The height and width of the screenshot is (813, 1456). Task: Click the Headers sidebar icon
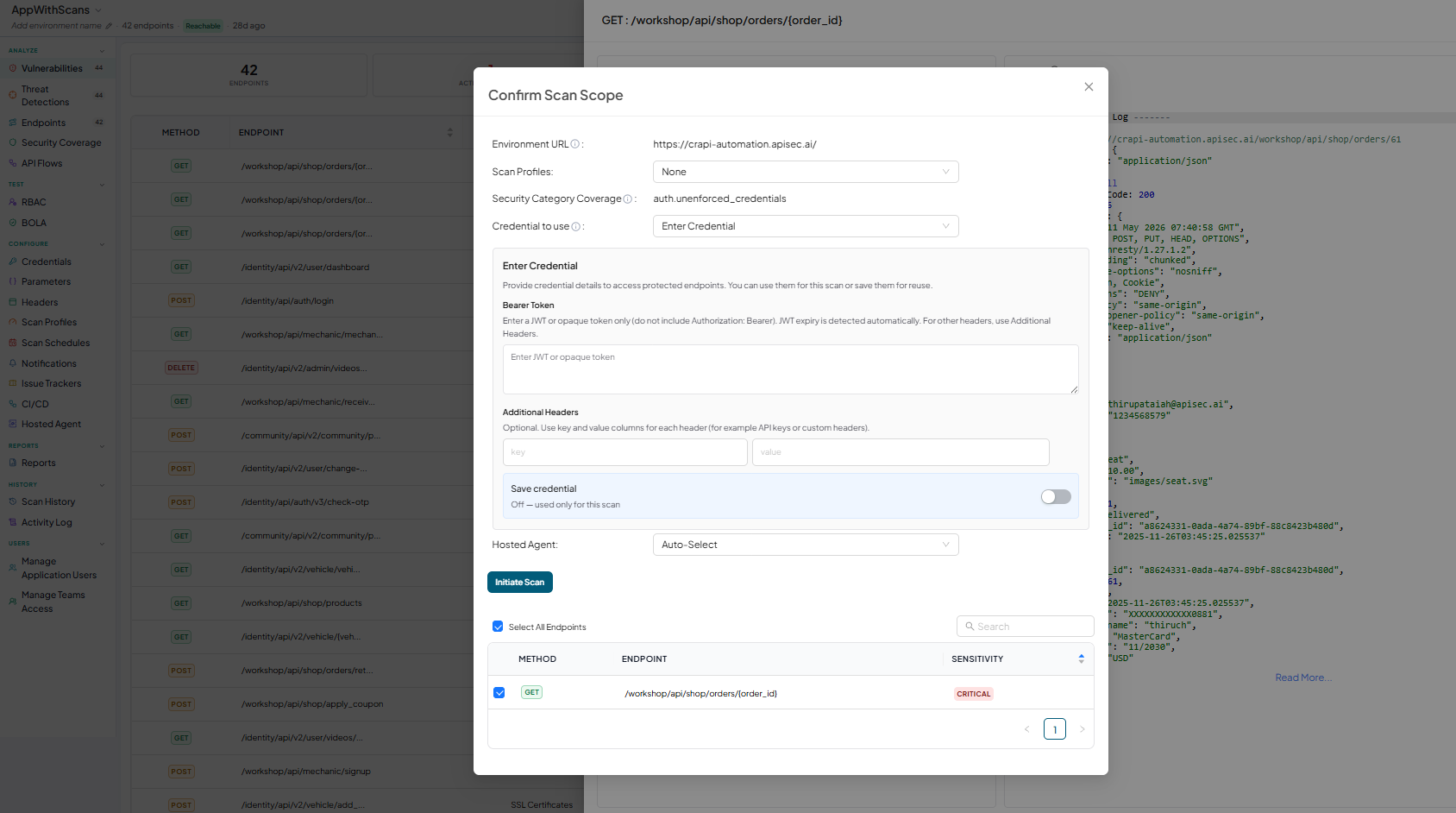pos(13,302)
